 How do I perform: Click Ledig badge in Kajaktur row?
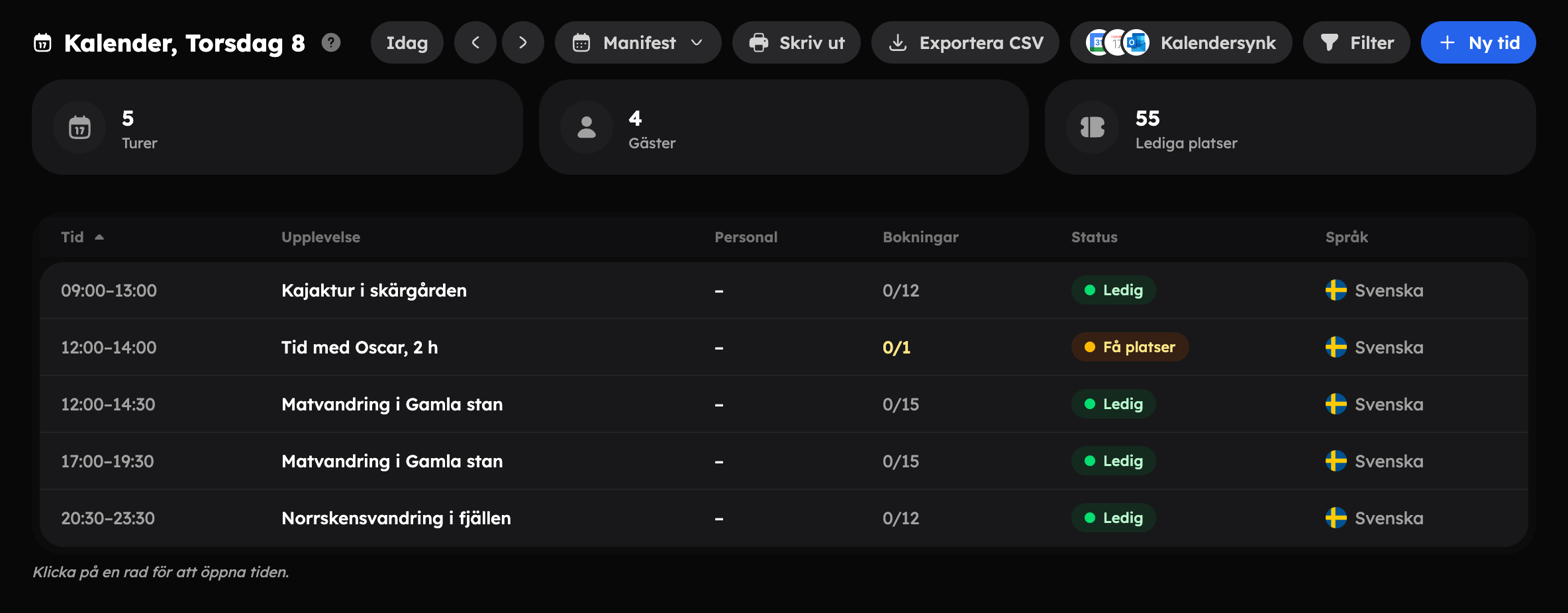coord(1114,290)
